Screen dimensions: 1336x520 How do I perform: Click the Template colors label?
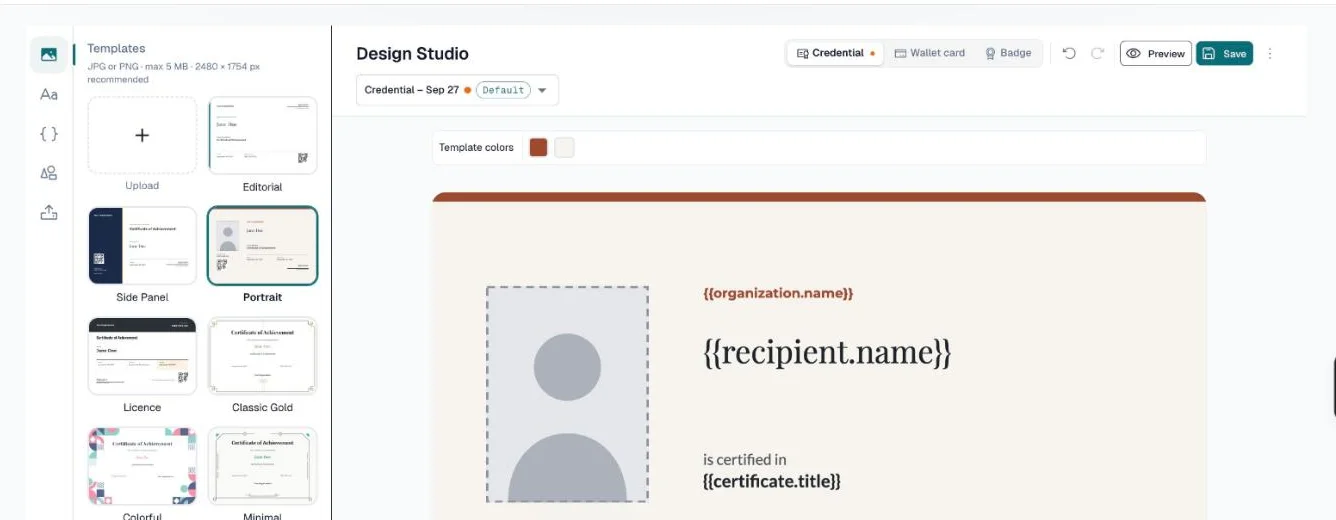click(x=476, y=148)
